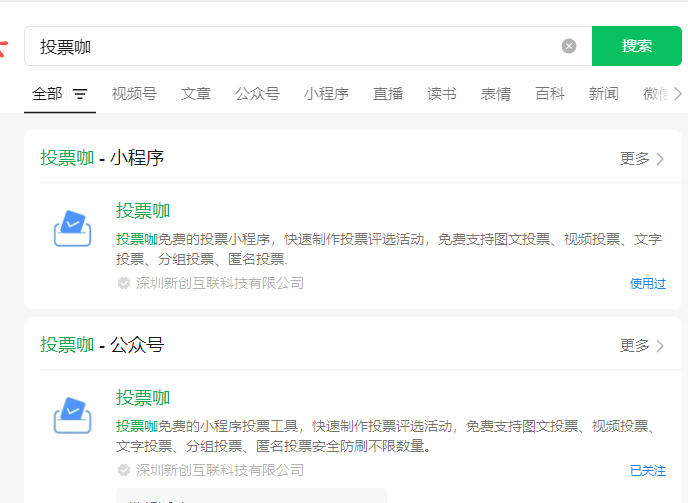The height and width of the screenshot is (503, 688).
Task: Switch to the 新闻 tab
Action: [604, 93]
